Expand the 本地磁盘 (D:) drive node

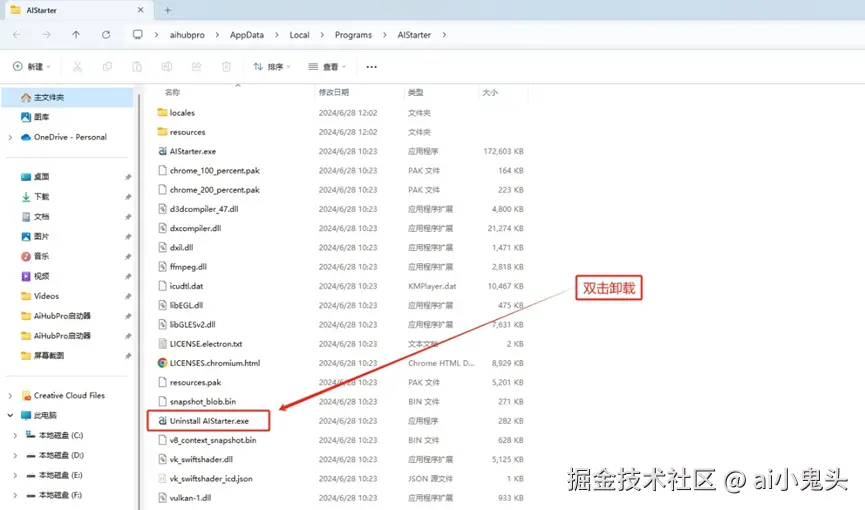pos(15,455)
